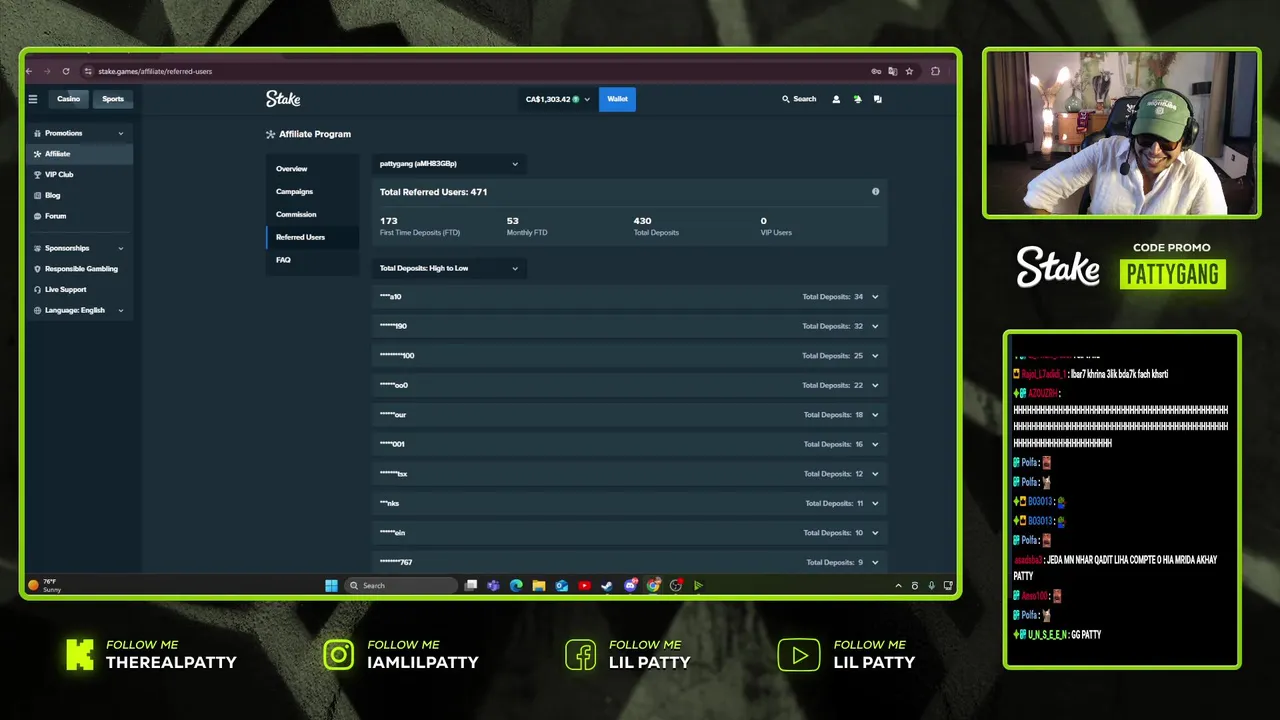Open Total Deposits High to Low sort dropdown

coord(448,268)
